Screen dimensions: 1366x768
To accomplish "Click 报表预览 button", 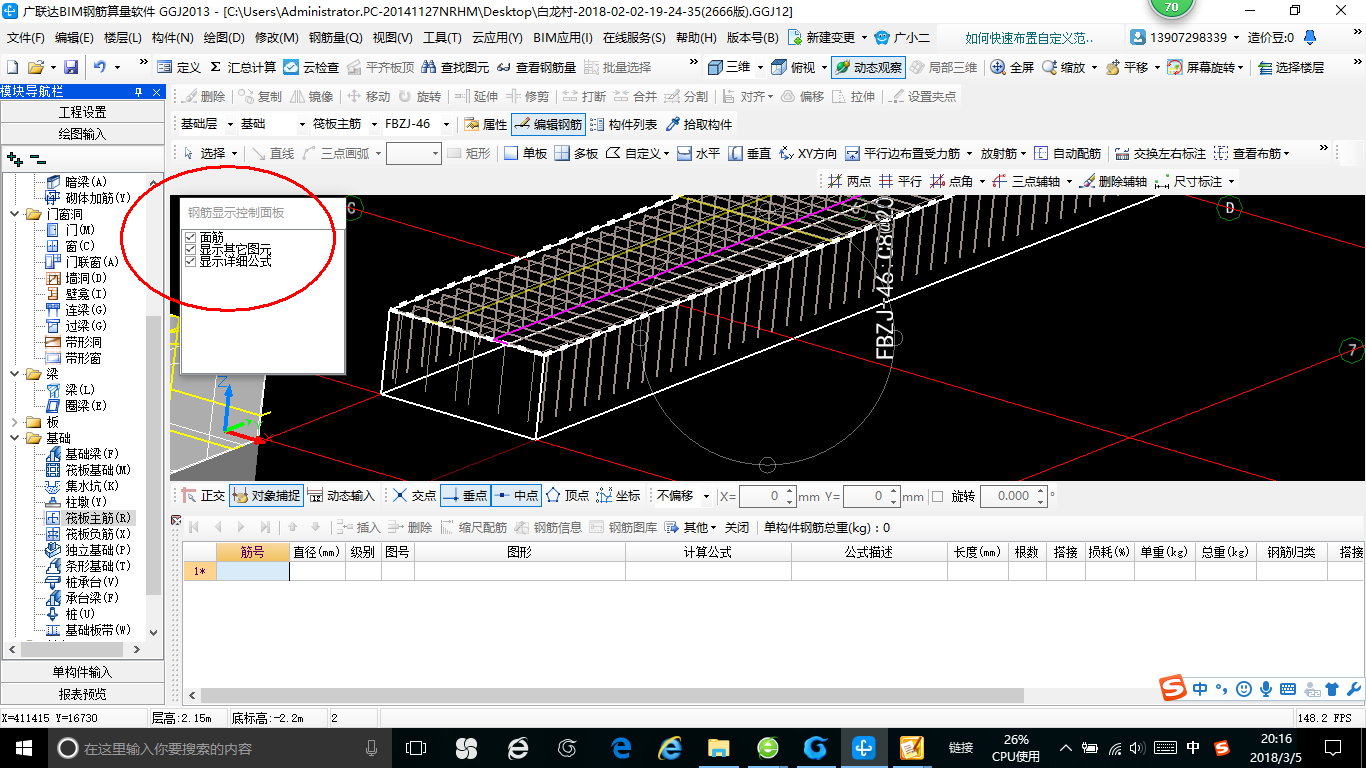I will click(x=82, y=694).
